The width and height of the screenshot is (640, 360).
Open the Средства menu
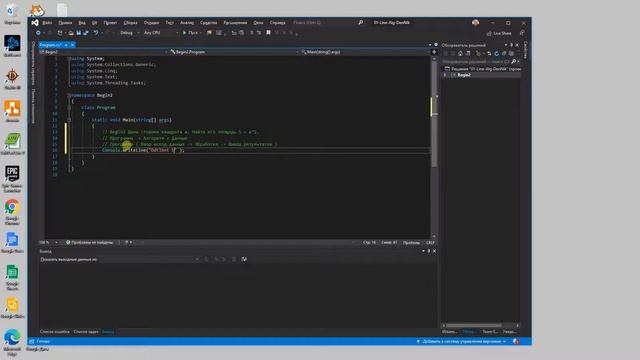point(209,23)
